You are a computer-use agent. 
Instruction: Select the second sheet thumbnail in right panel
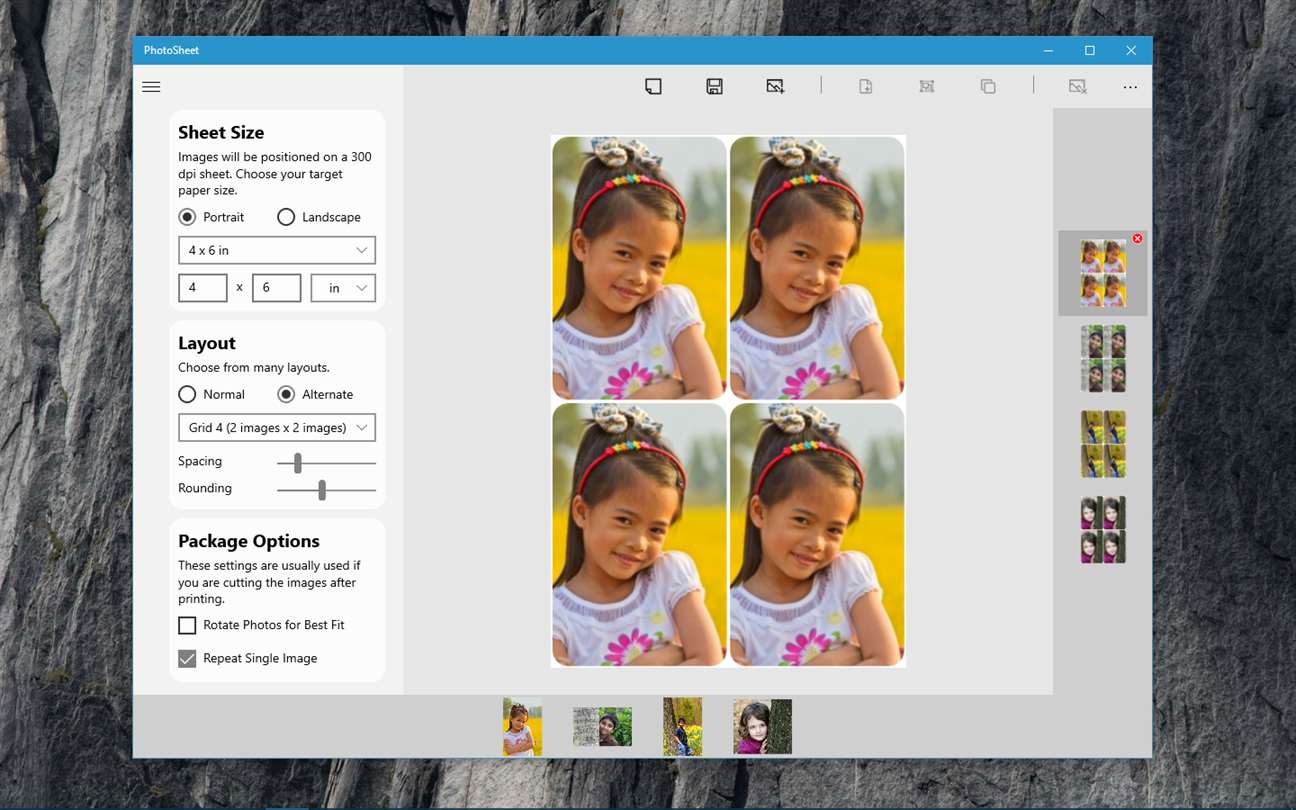coord(1103,358)
